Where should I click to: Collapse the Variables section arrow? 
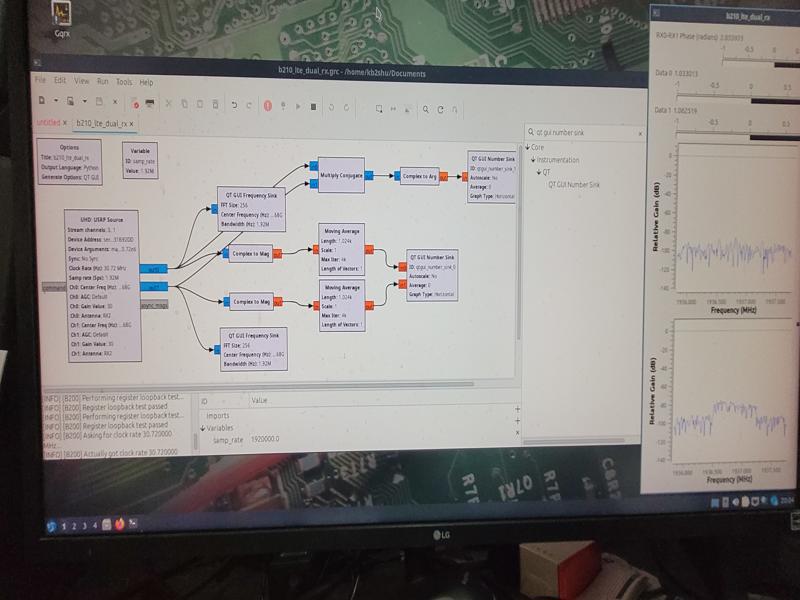(x=203, y=428)
